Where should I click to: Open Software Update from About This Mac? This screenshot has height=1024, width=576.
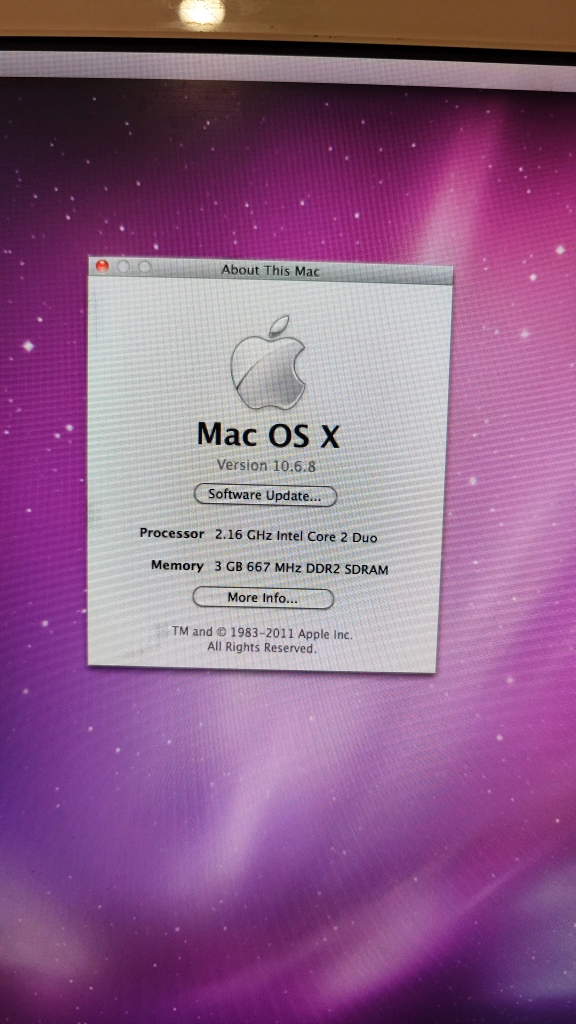tap(265, 495)
